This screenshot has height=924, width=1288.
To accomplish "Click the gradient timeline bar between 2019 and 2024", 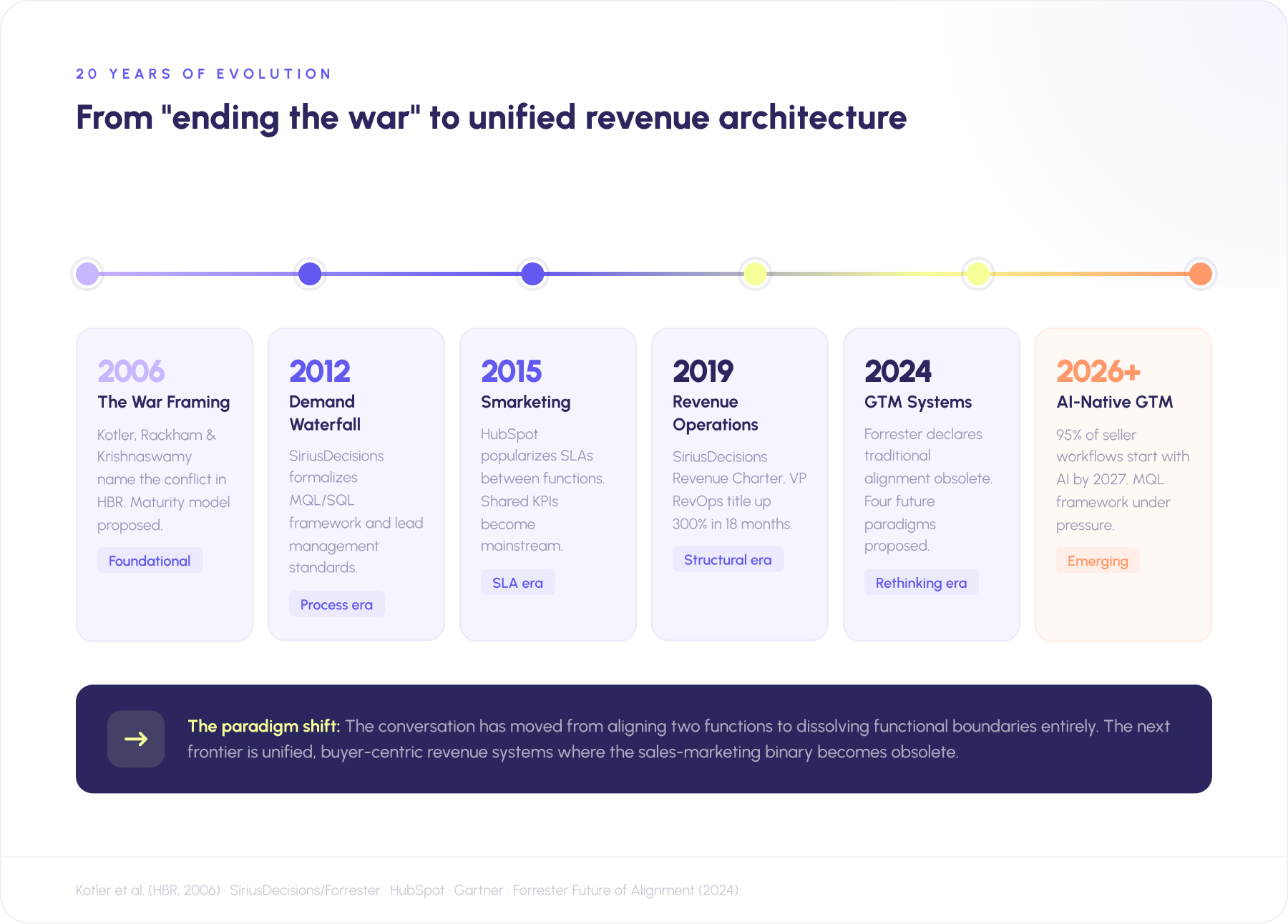I will click(866, 273).
